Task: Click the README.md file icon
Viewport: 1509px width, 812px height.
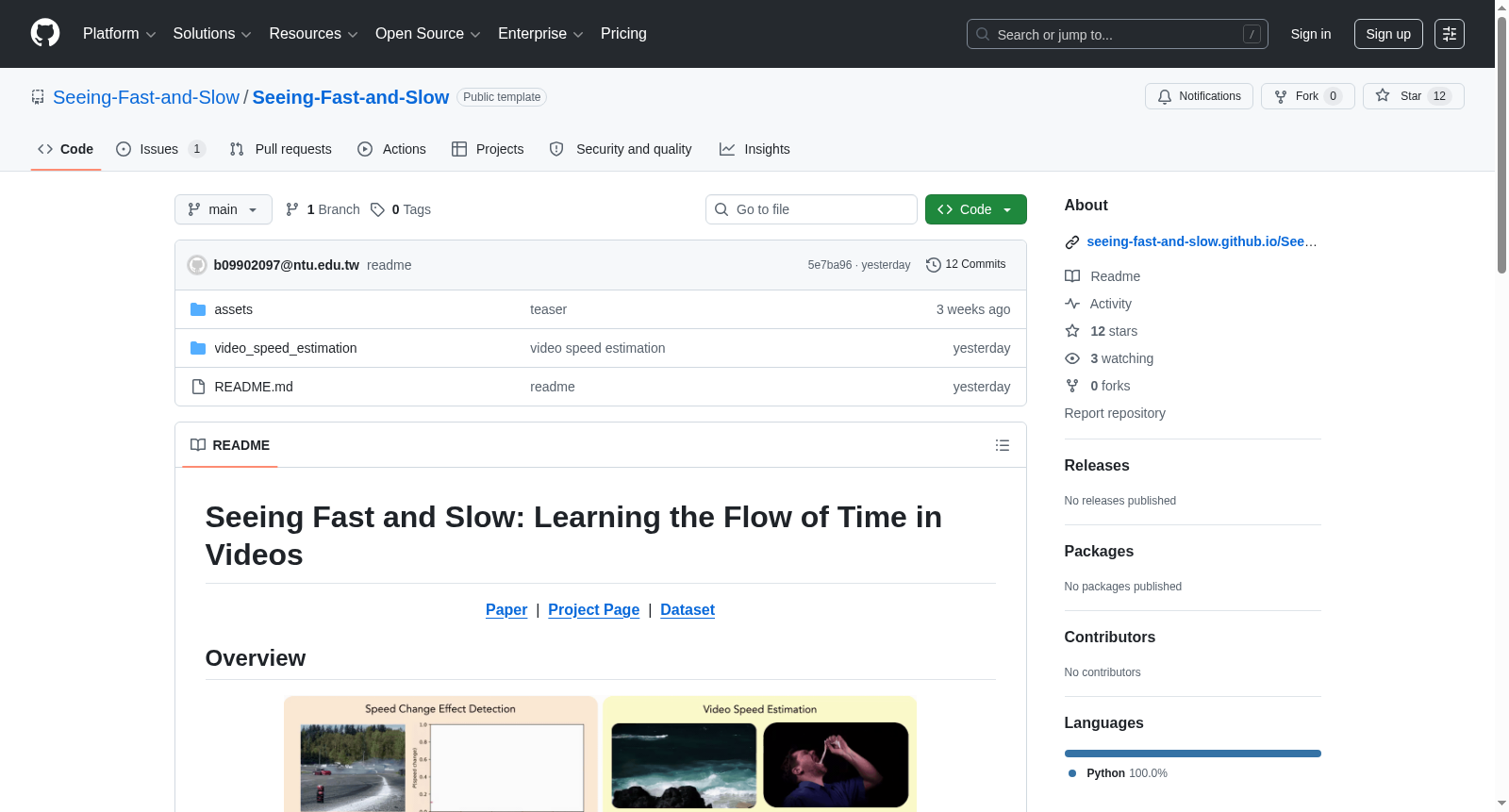Action: click(198, 387)
